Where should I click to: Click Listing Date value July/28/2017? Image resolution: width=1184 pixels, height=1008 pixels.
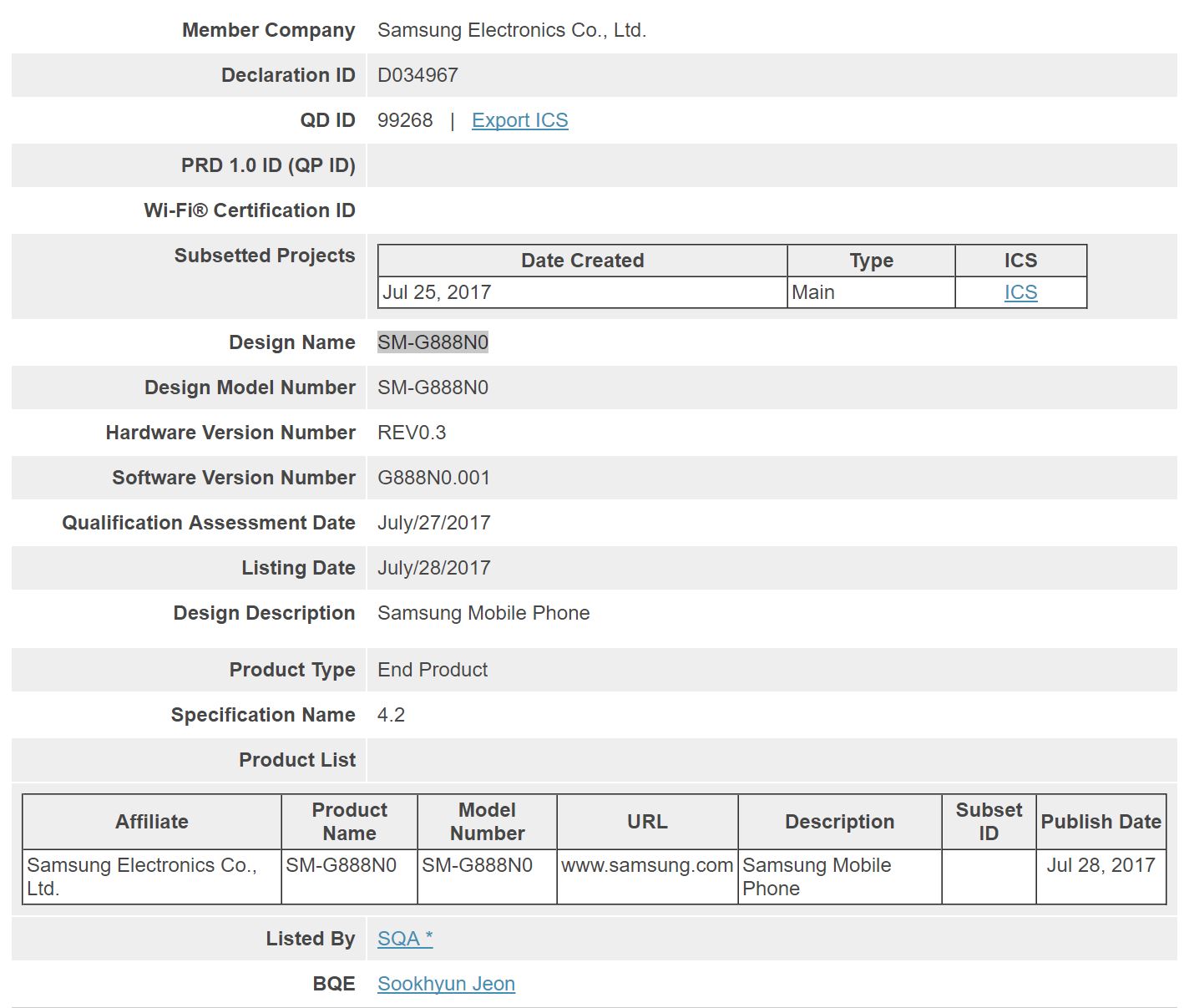tap(433, 568)
